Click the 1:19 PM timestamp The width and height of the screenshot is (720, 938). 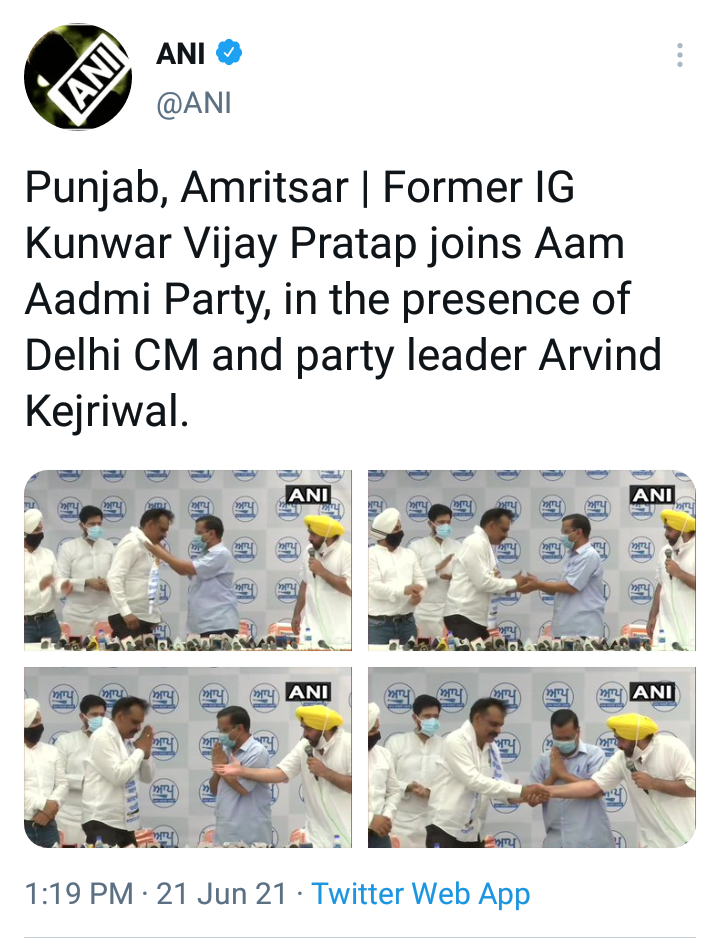tap(79, 894)
